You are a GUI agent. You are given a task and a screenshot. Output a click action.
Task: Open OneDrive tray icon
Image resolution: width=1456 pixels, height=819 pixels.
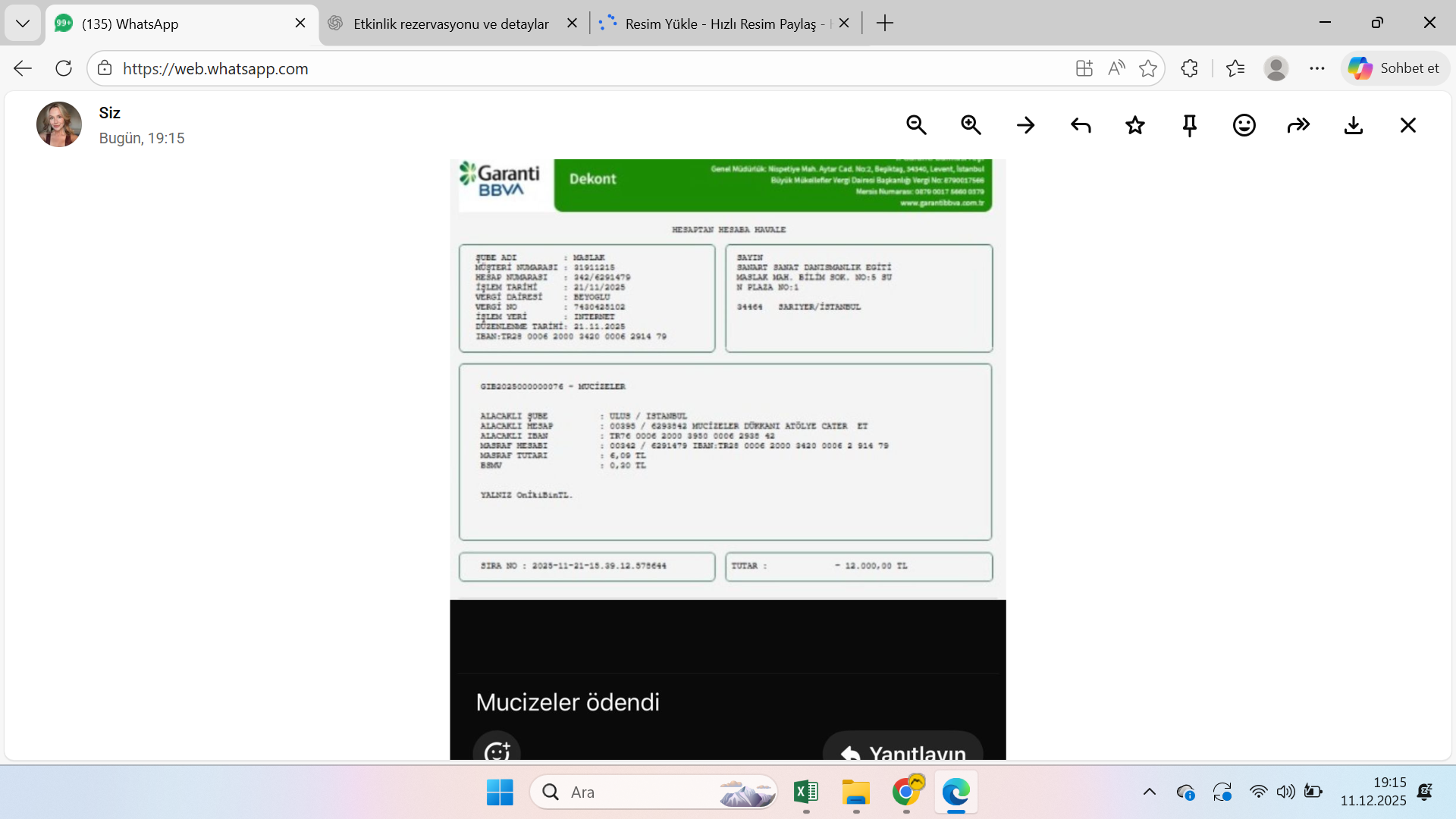1186,792
